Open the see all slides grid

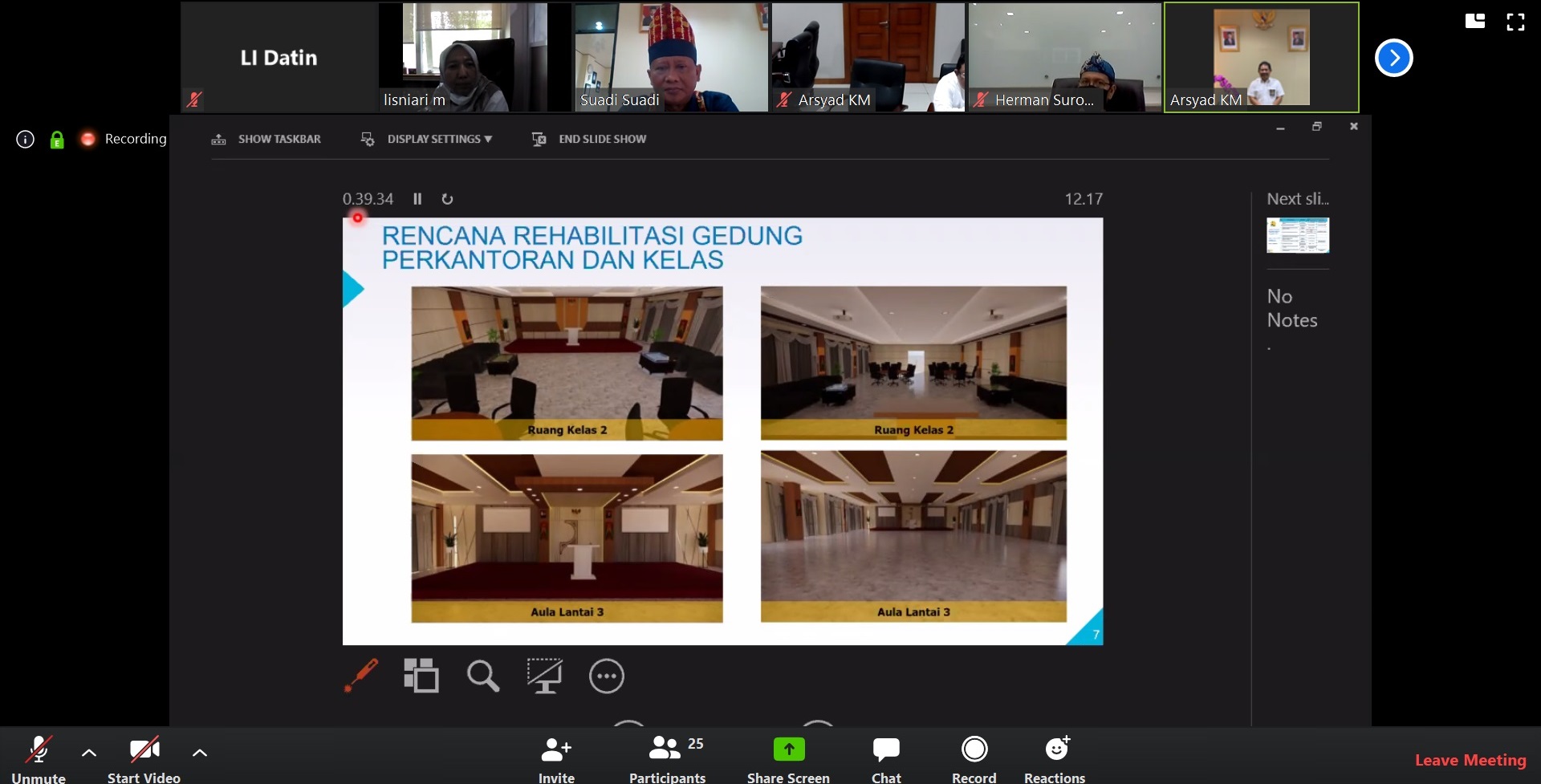(421, 676)
